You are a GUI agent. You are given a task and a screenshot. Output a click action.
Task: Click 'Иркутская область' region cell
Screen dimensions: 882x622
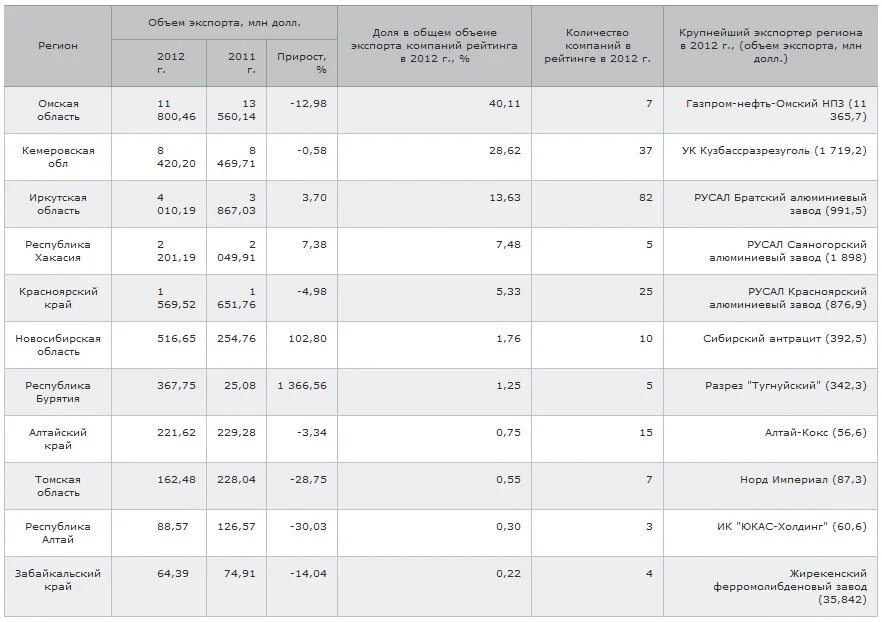58,204
